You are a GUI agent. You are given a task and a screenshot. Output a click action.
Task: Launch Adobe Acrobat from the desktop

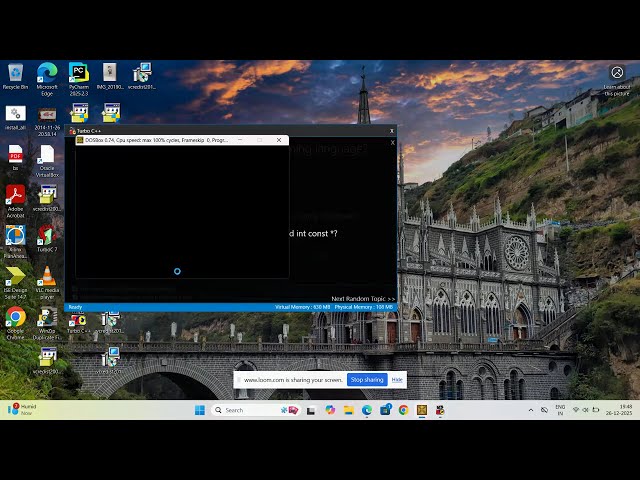[15, 197]
